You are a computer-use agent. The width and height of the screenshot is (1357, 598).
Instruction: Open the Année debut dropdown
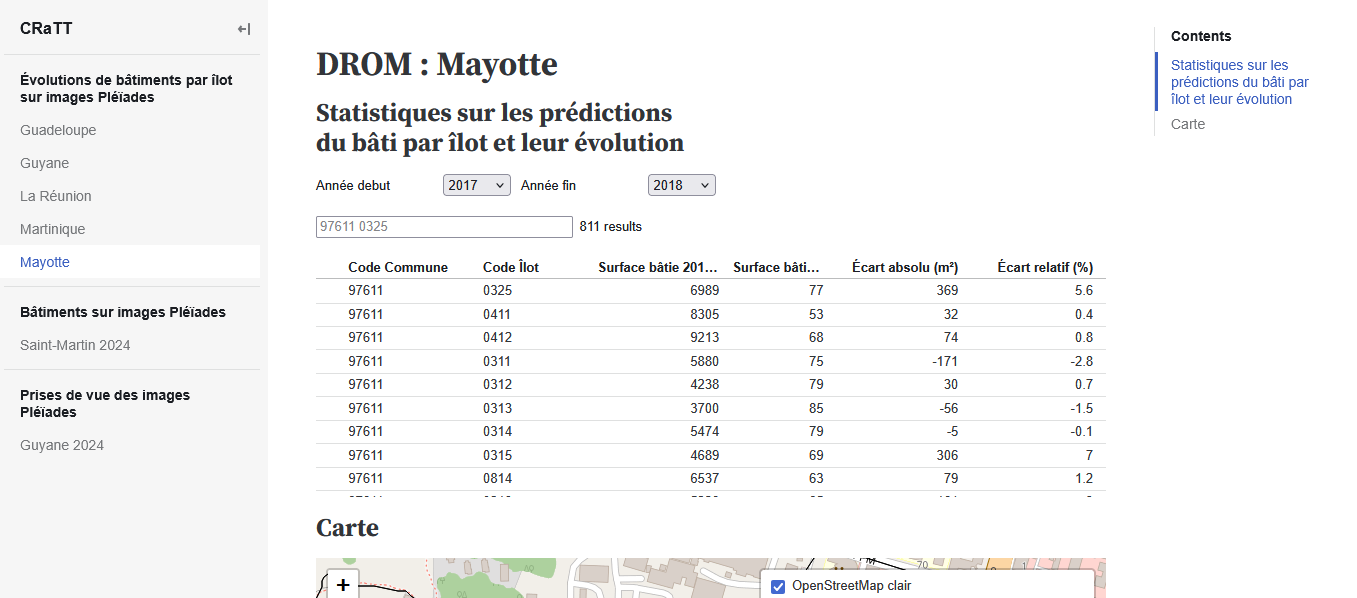tap(476, 185)
